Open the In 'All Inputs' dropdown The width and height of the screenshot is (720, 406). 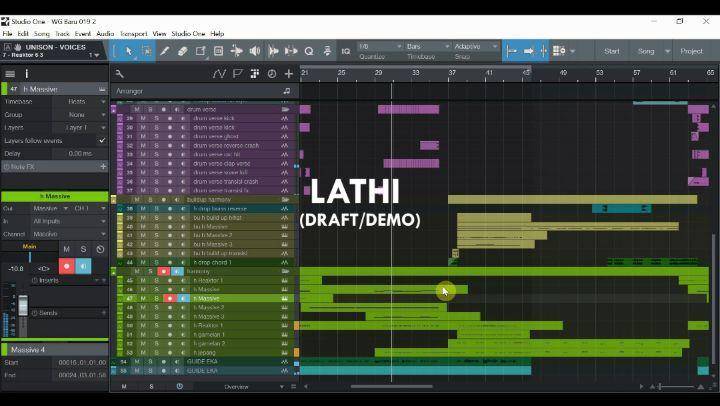(x=69, y=221)
